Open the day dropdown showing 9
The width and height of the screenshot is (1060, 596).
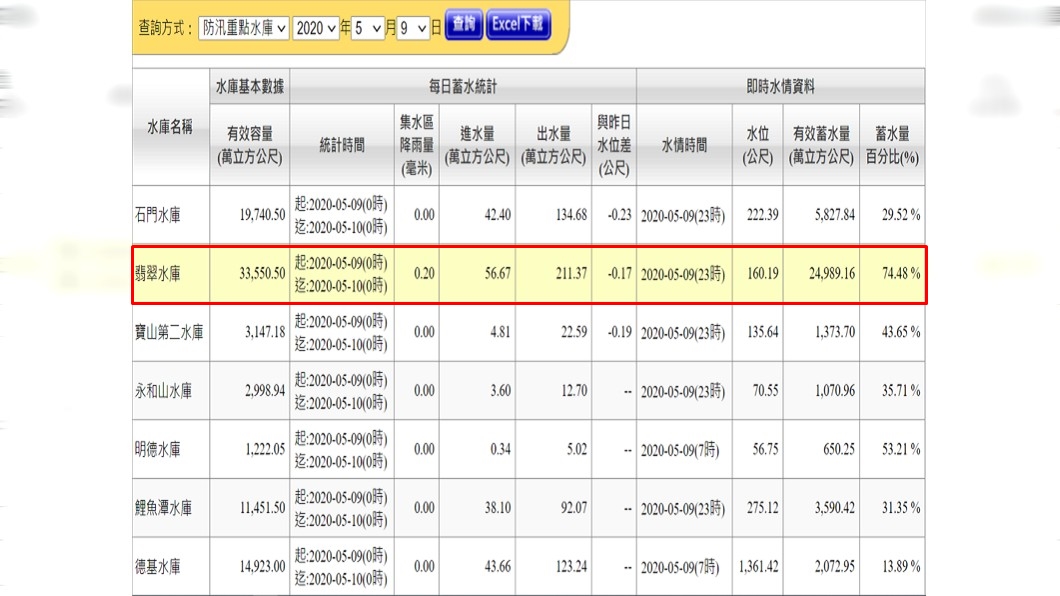(413, 28)
